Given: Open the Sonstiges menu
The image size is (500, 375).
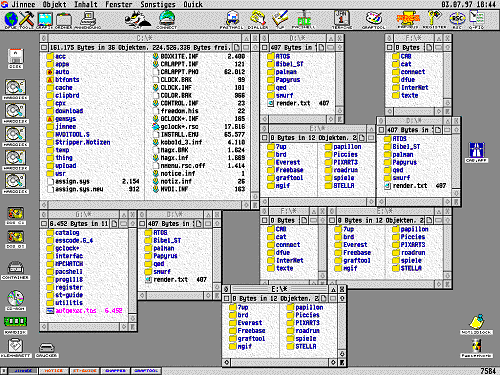Looking at the screenshot, I should (x=158, y=4).
